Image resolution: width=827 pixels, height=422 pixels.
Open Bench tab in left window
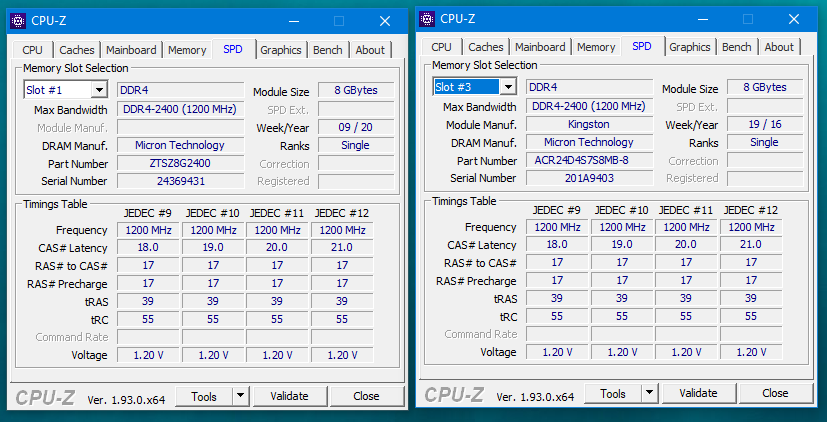pos(328,50)
